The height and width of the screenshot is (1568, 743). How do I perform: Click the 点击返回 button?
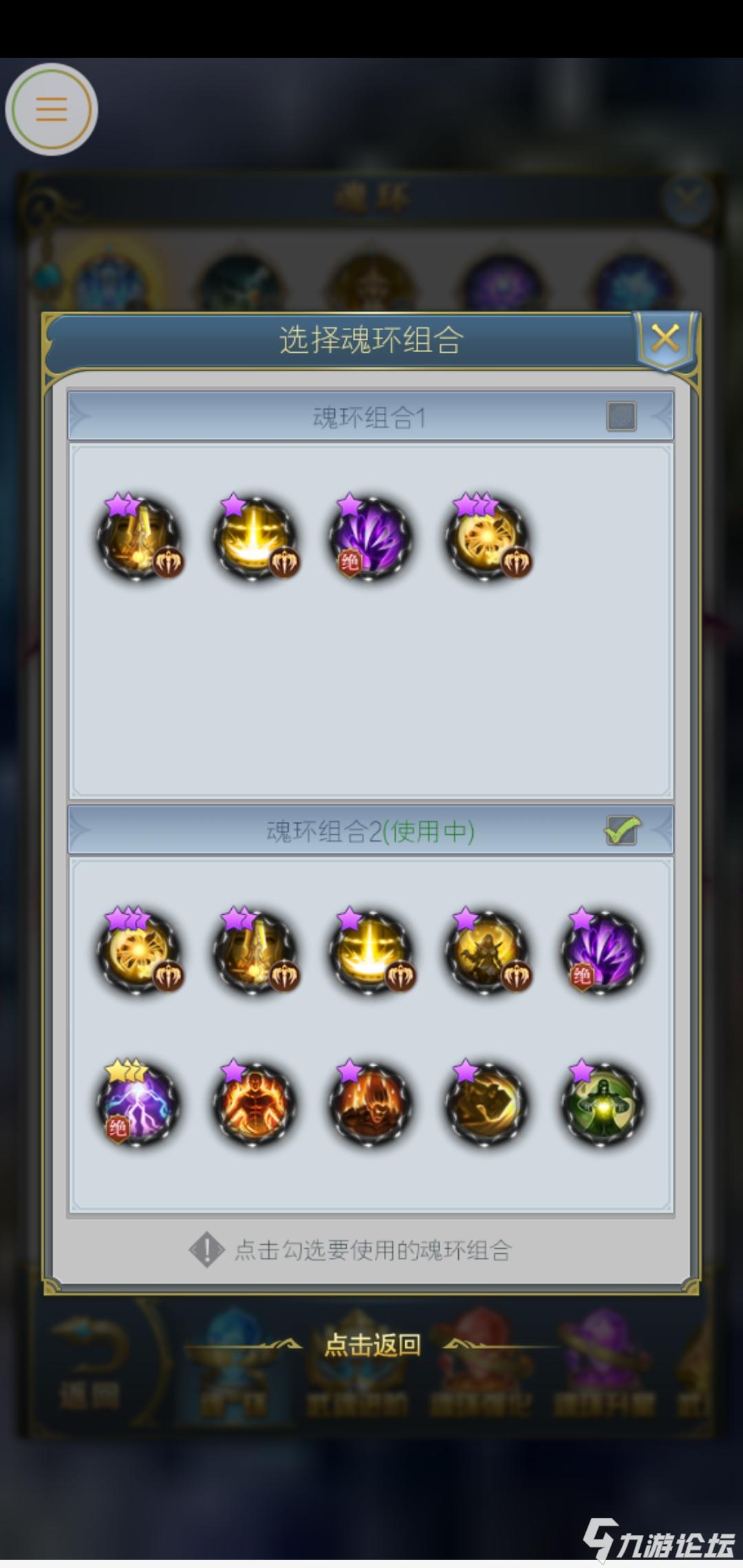coord(372,1344)
